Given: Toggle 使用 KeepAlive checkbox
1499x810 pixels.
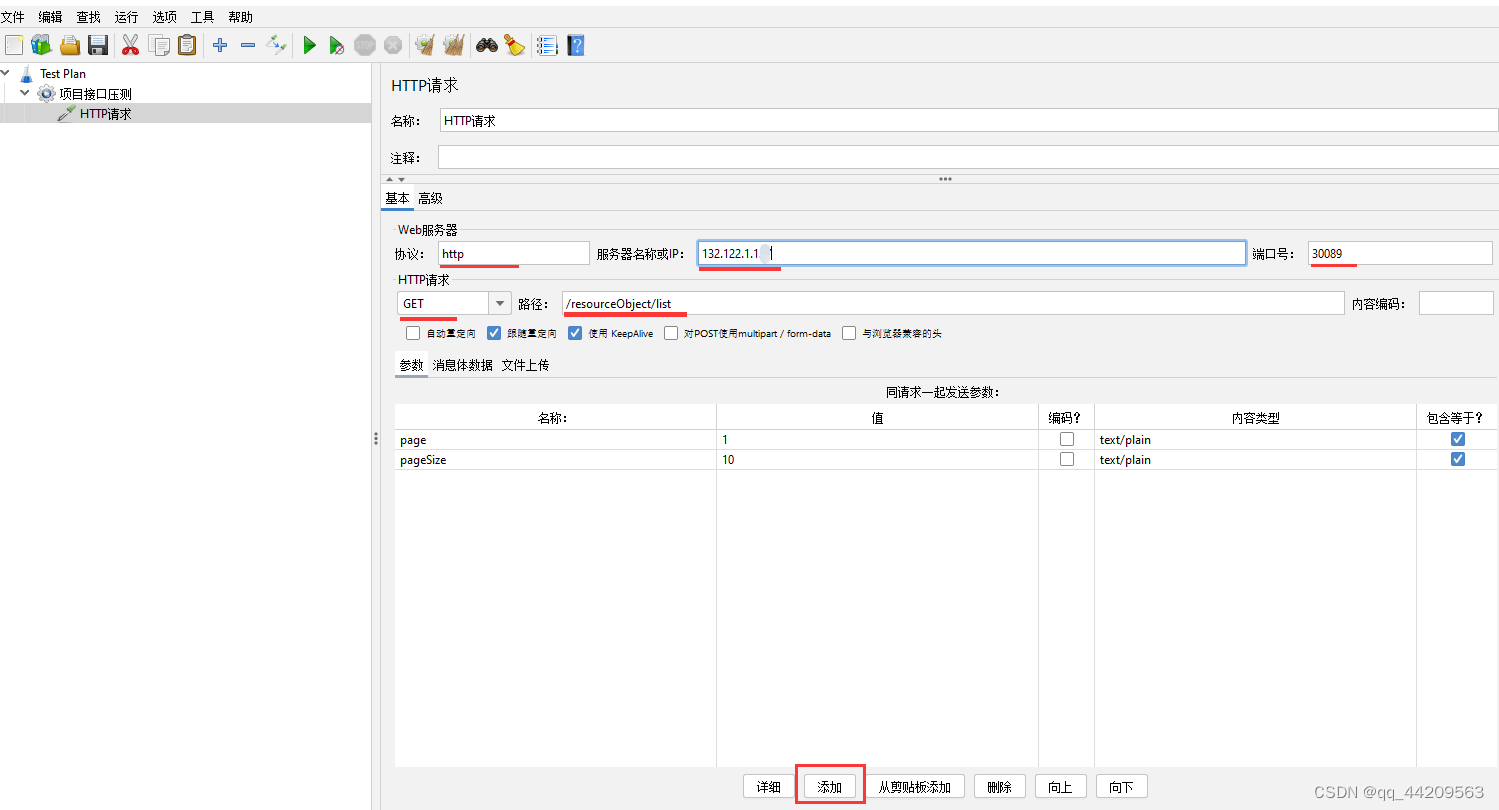Looking at the screenshot, I should coord(574,333).
